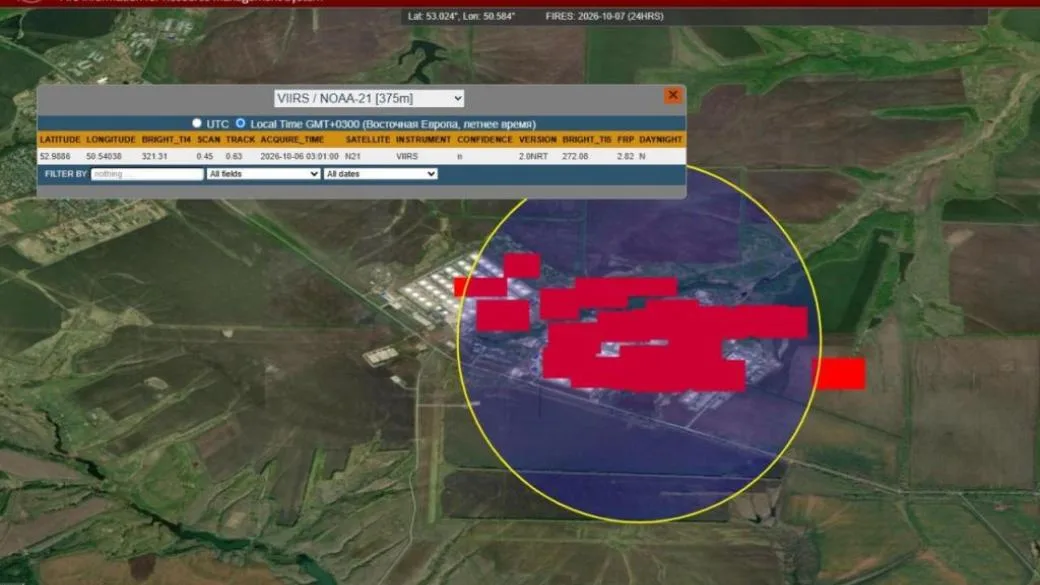Sort by the CONFIDENCE column header
The height and width of the screenshot is (585, 1040).
[484, 139]
